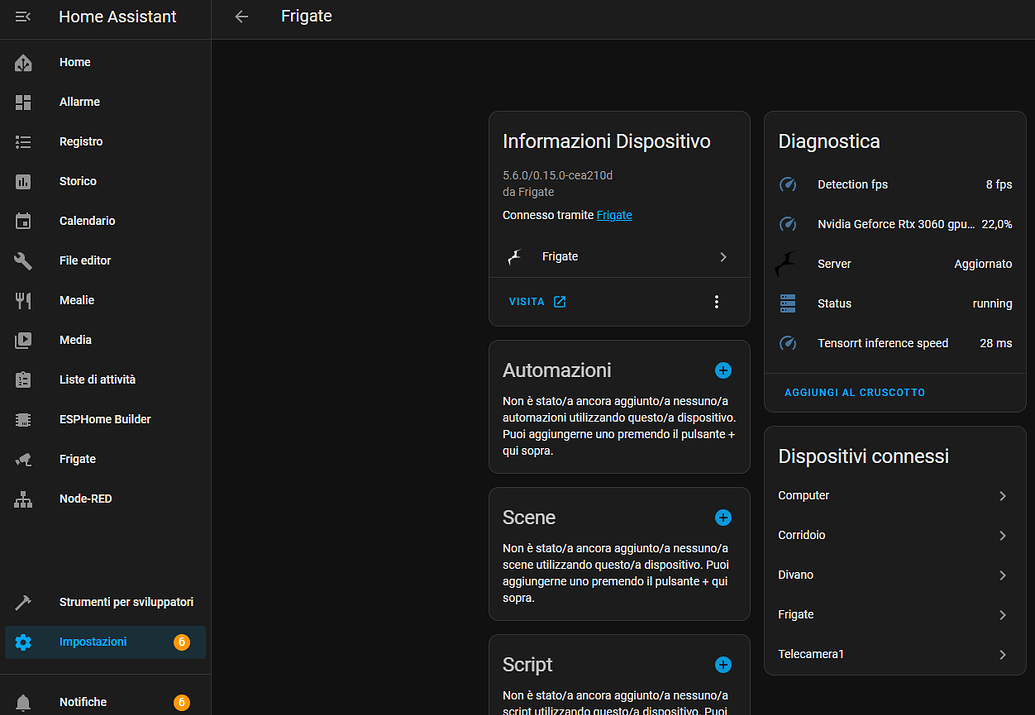Open the Computer connected device chevron

pyautogui.click(x=1002, y=496)
